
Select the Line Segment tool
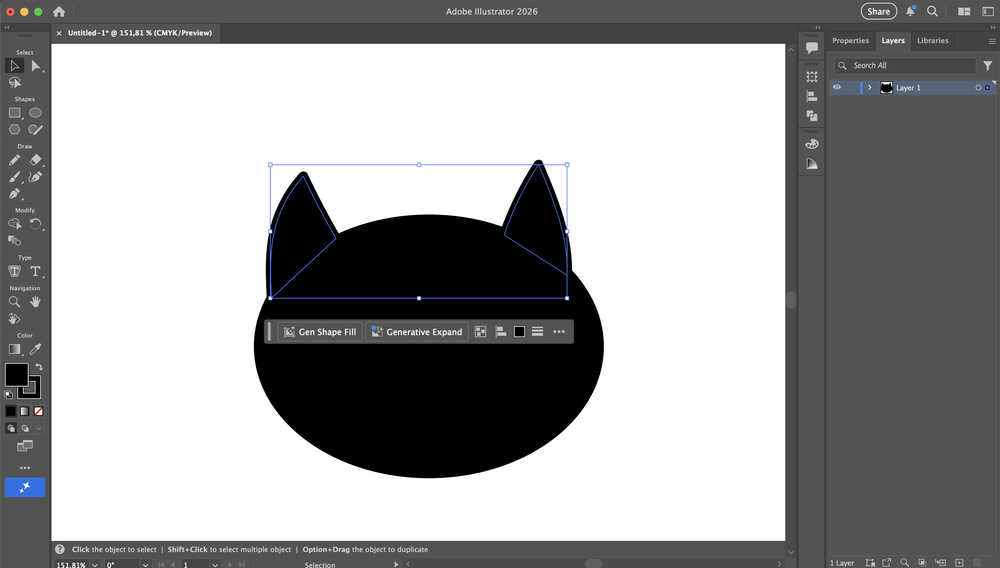(35, 129)
